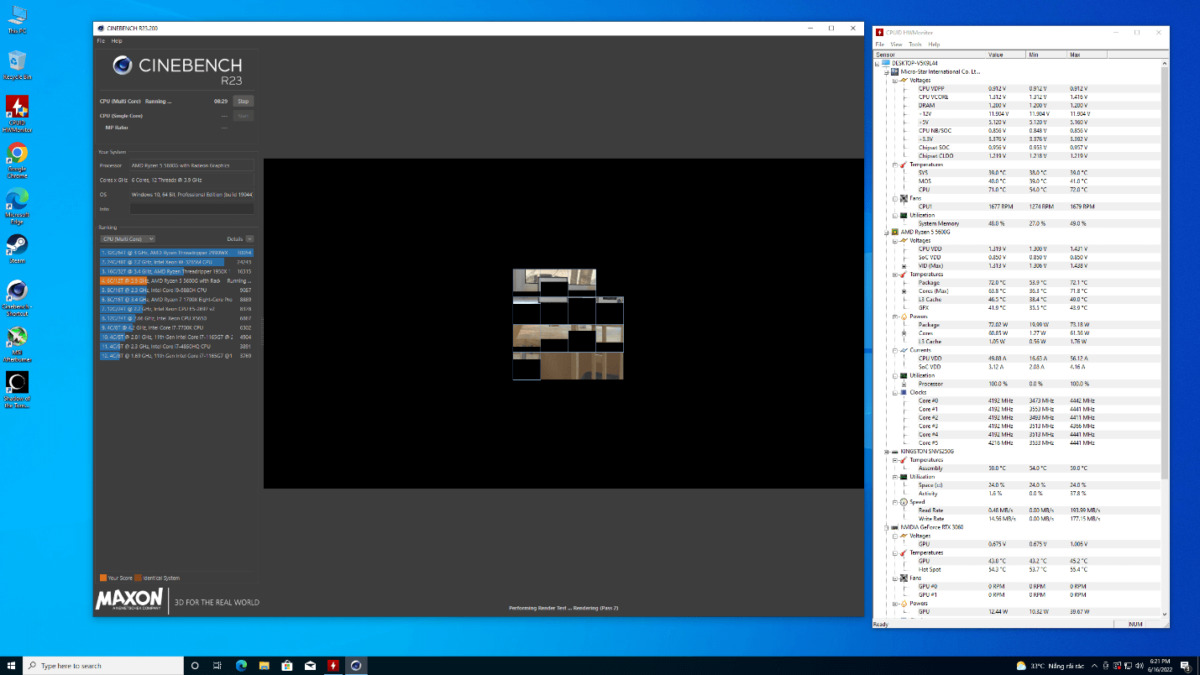The width and height of the screenshot is (1200, 675).
Task: Collapse the AMD Ryzen 5 5600G tree node
Action: [x=886, y=231]
